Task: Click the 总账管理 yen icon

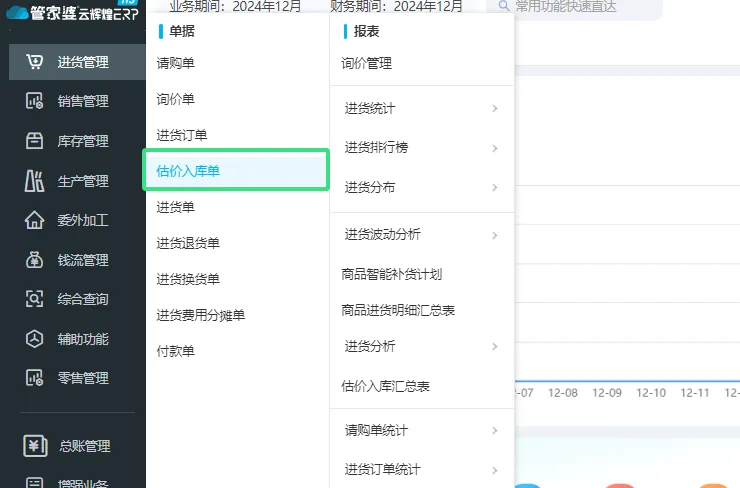Action: tap(35, 446)
